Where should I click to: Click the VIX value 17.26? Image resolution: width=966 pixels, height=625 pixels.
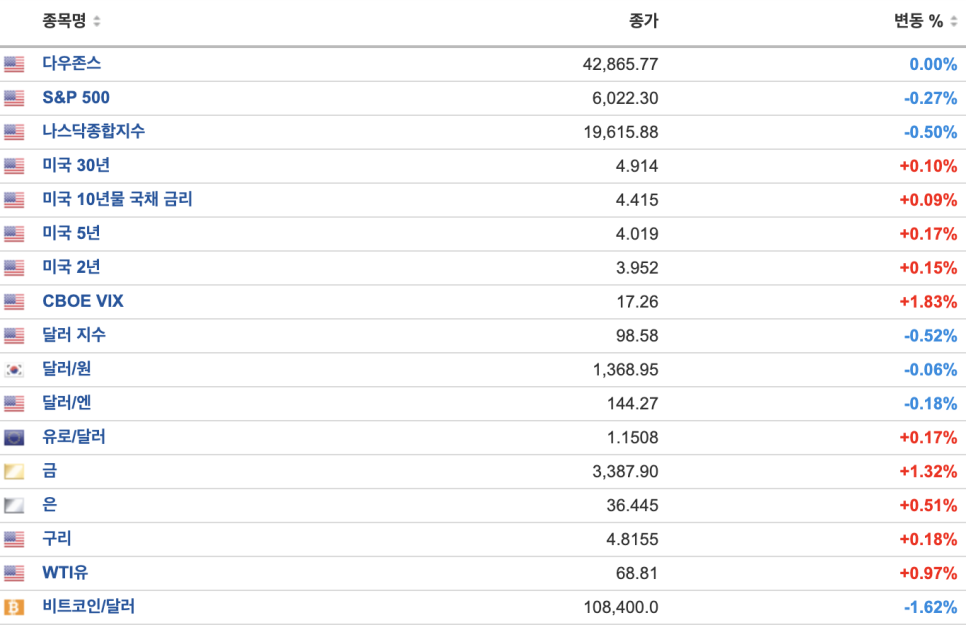[x=638, y=301]
